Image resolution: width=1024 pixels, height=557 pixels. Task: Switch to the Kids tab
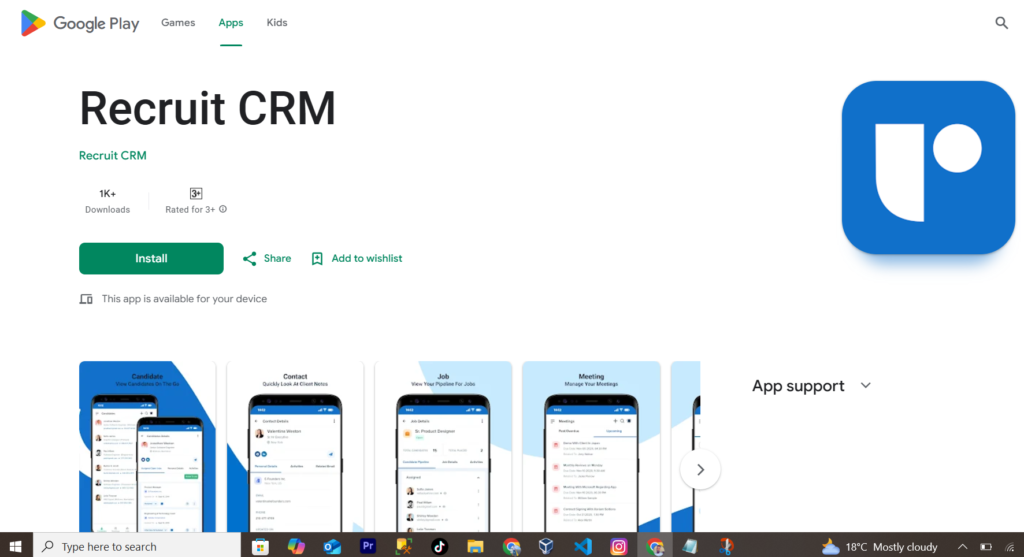277,23
